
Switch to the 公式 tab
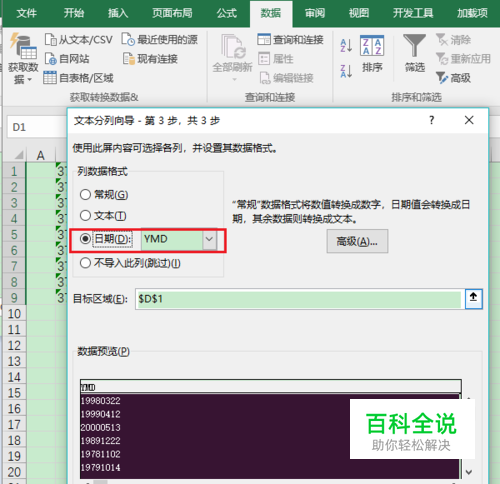point(227,13)
